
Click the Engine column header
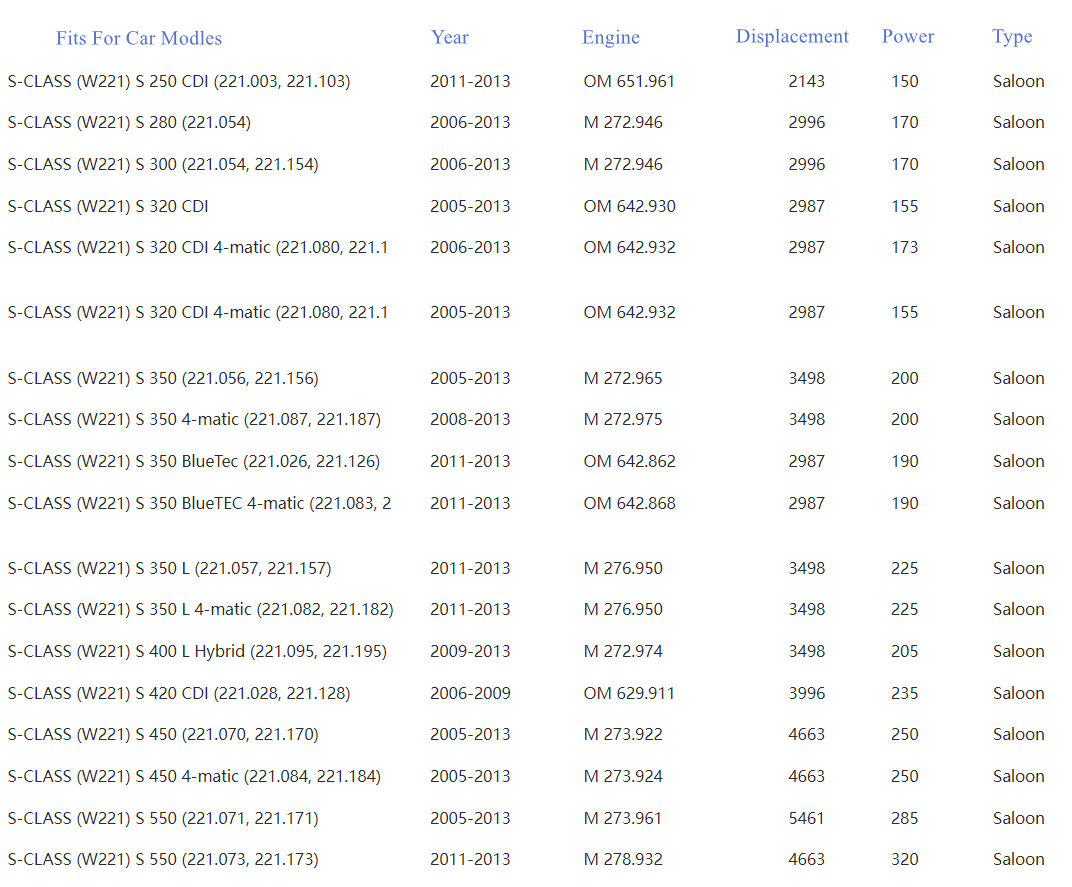click(610, 37)
